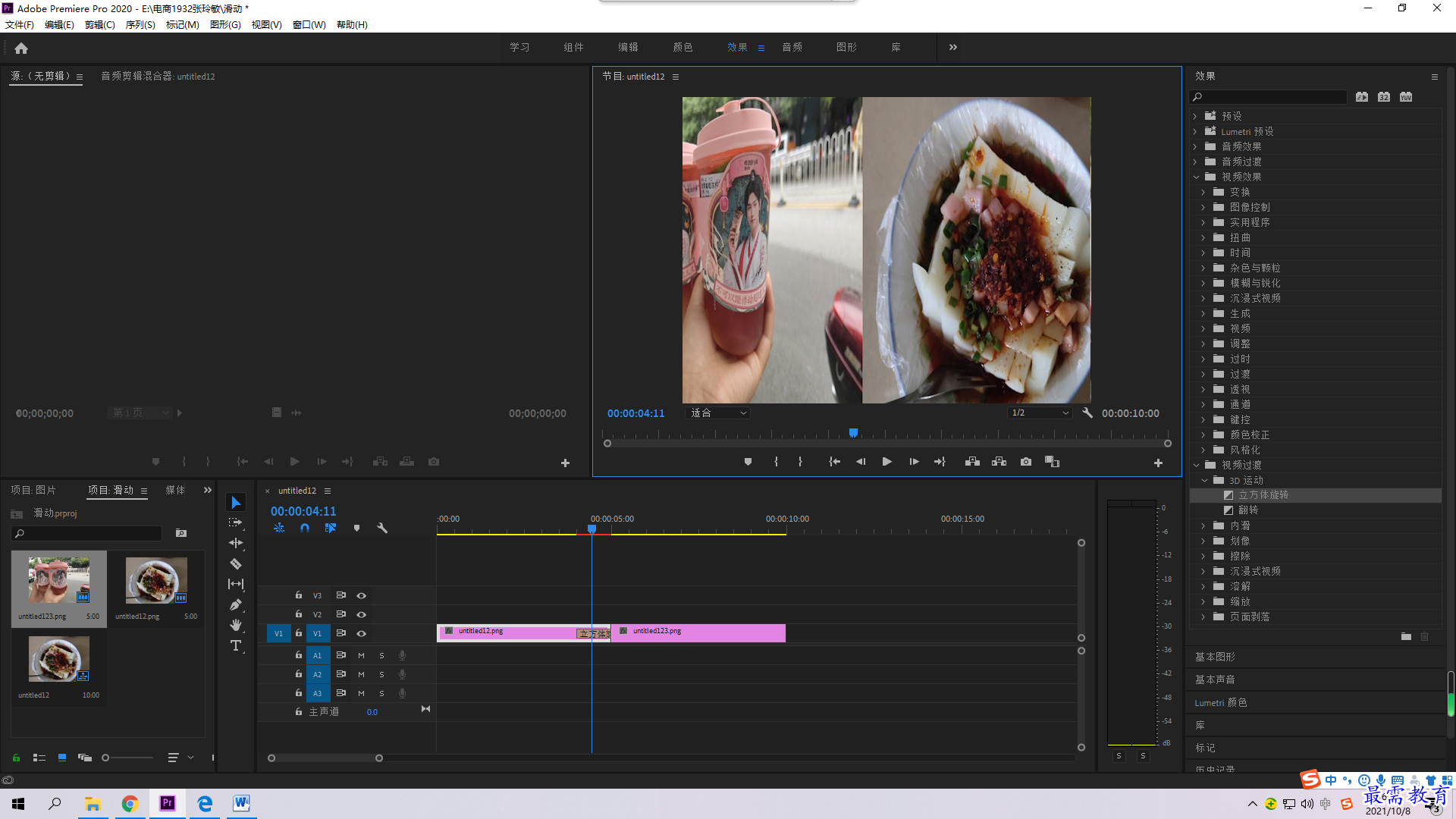Toggle V2 track output eye
This screenshot has width=1456, height=819.
tap(362, 615)
